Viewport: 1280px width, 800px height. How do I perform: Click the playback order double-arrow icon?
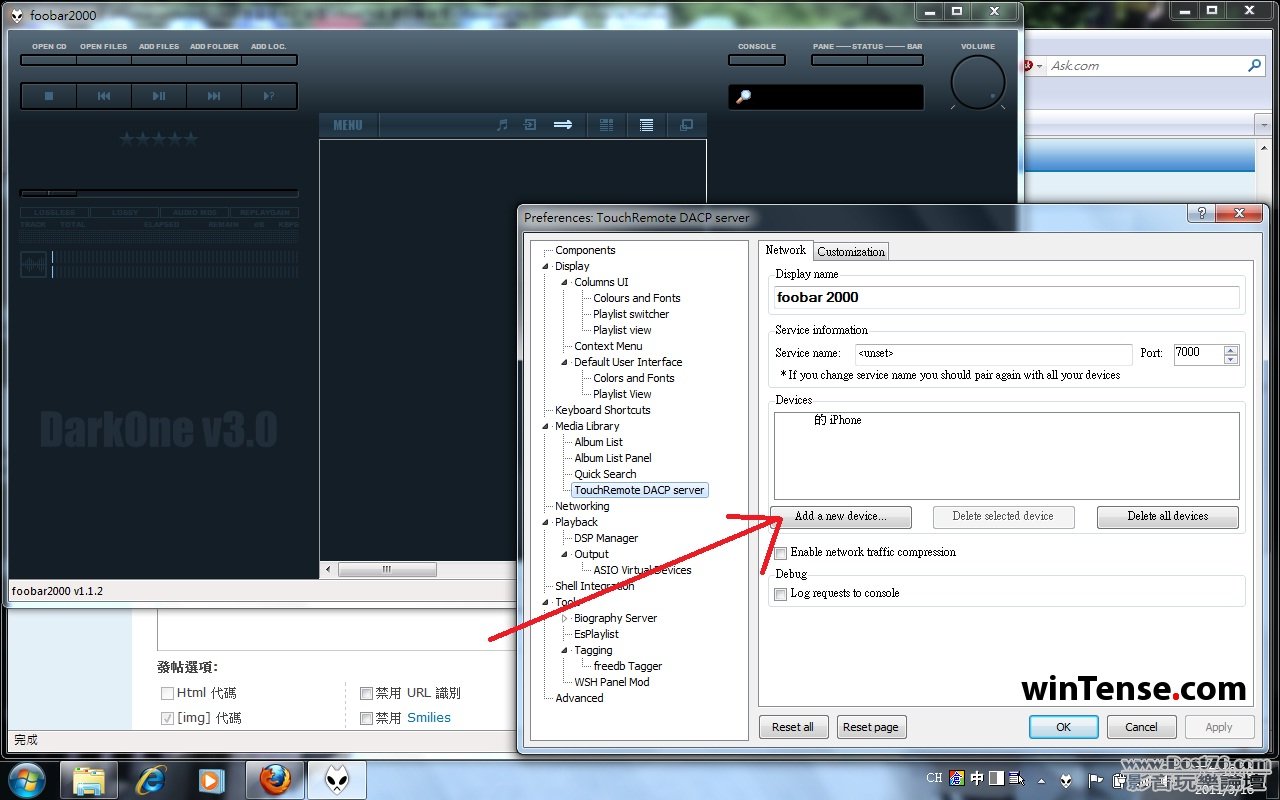[563, 125]
